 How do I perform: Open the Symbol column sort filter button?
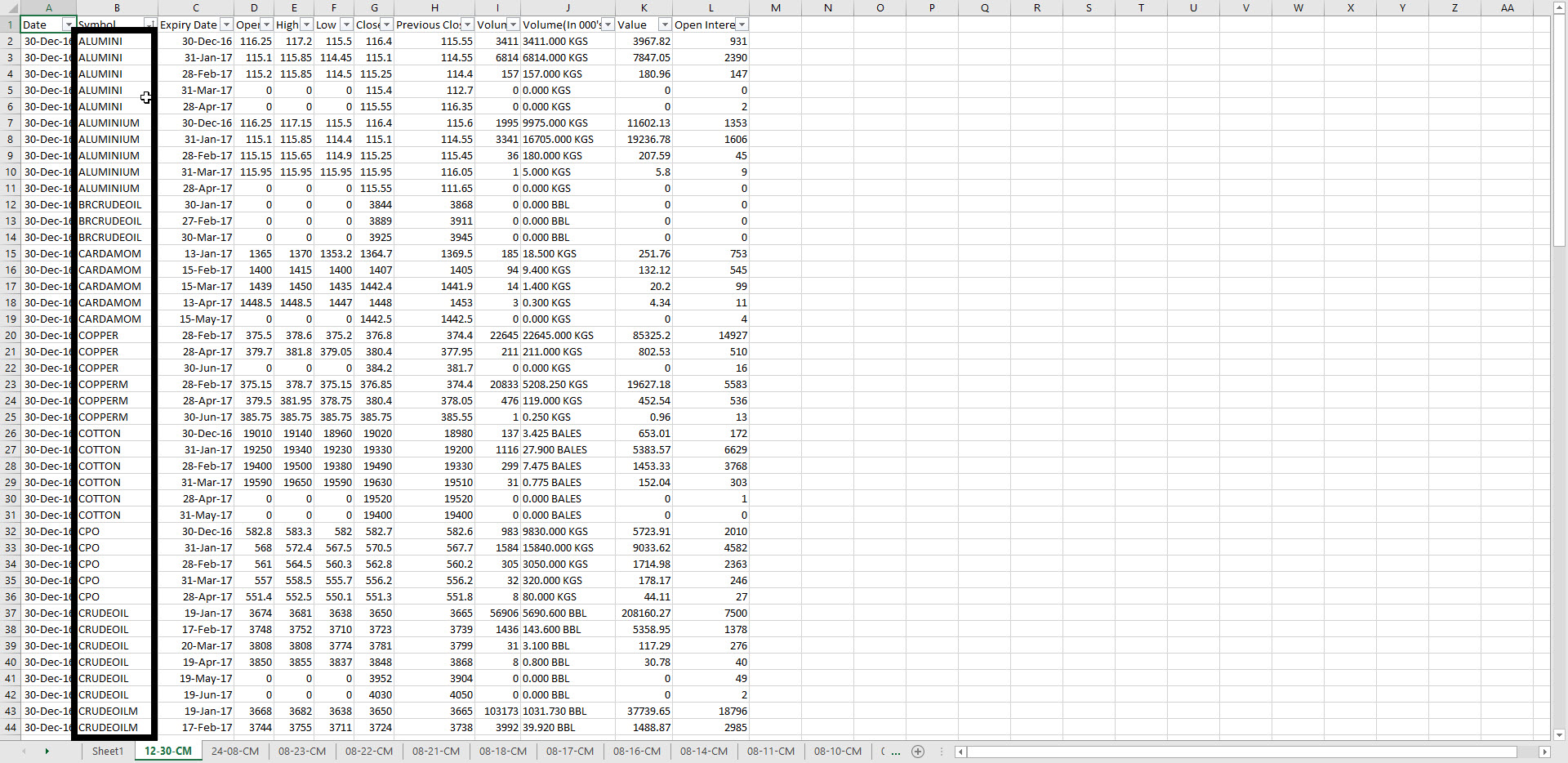point(149,24)
